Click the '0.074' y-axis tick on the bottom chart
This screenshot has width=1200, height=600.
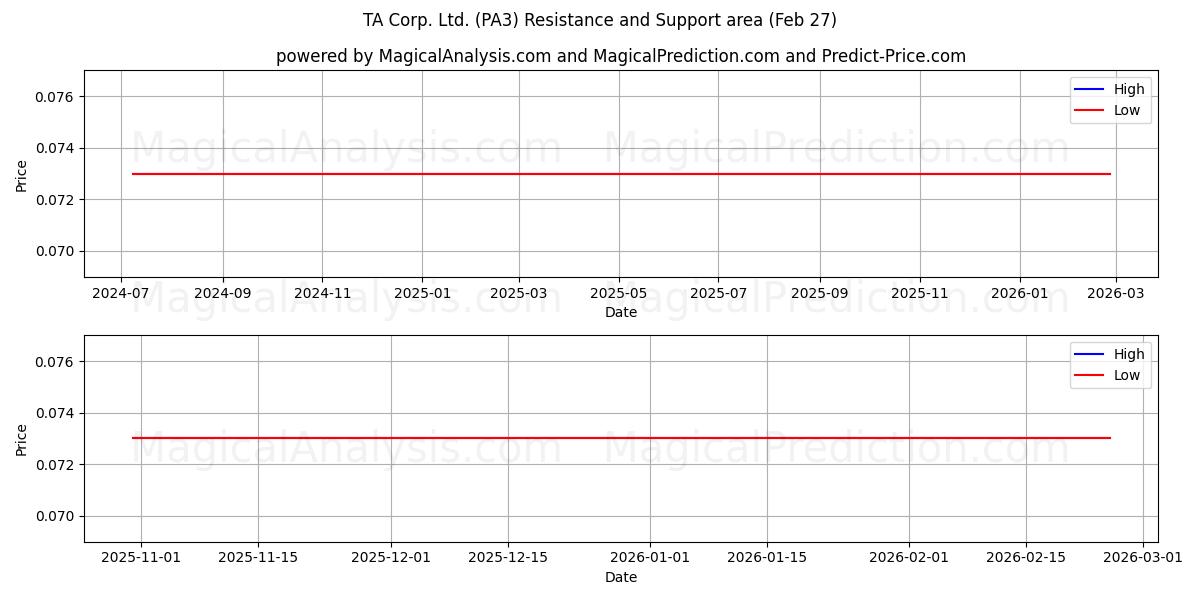coord(57,413)
